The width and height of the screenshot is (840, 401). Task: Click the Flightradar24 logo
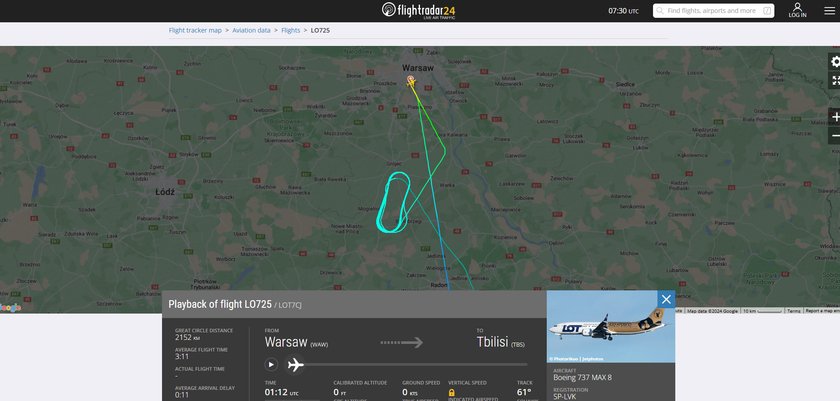click(418, 10)
